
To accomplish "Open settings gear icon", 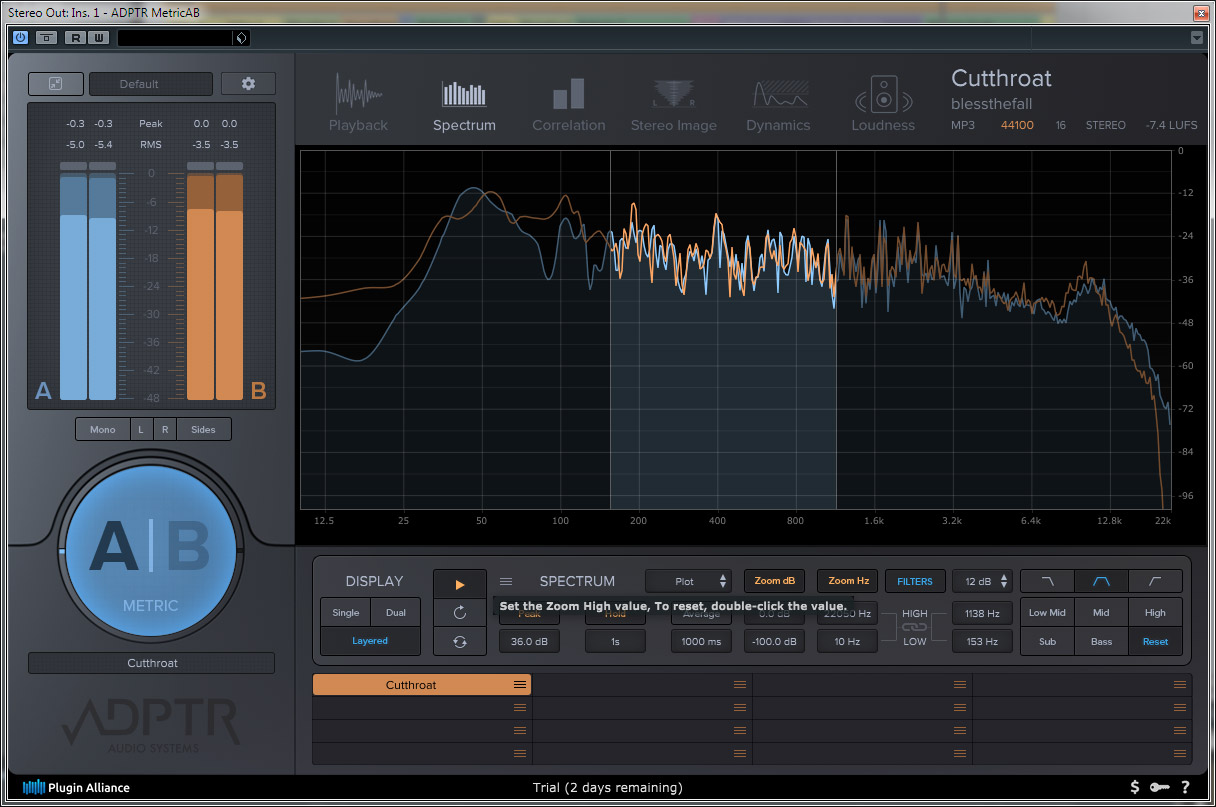I will 248,84.
